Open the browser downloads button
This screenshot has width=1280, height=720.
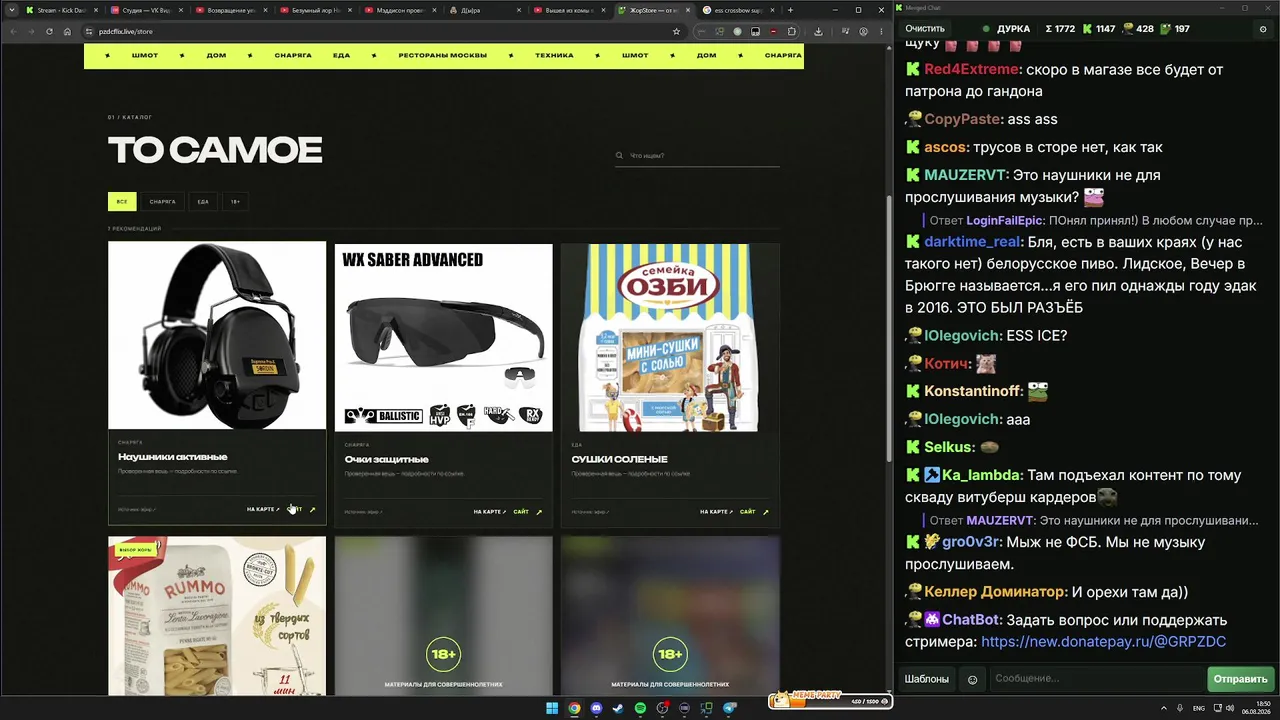click(x=818, y=31)
